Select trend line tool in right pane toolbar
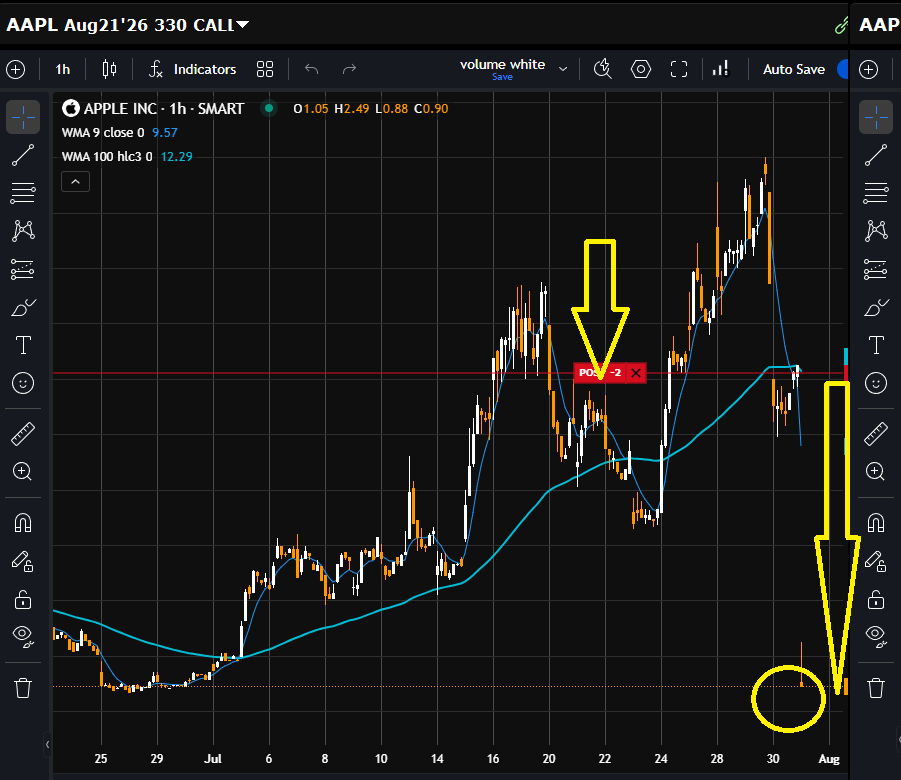 876,155
